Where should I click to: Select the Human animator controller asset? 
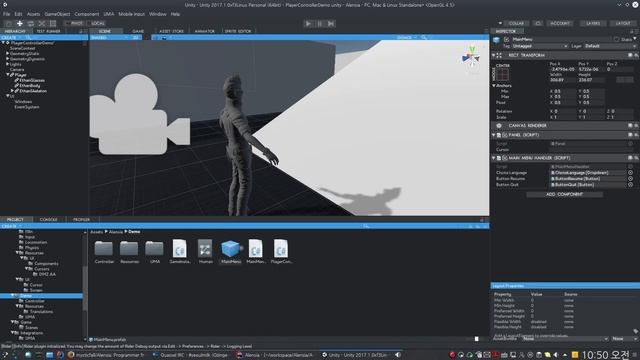(x=205, y=249)
